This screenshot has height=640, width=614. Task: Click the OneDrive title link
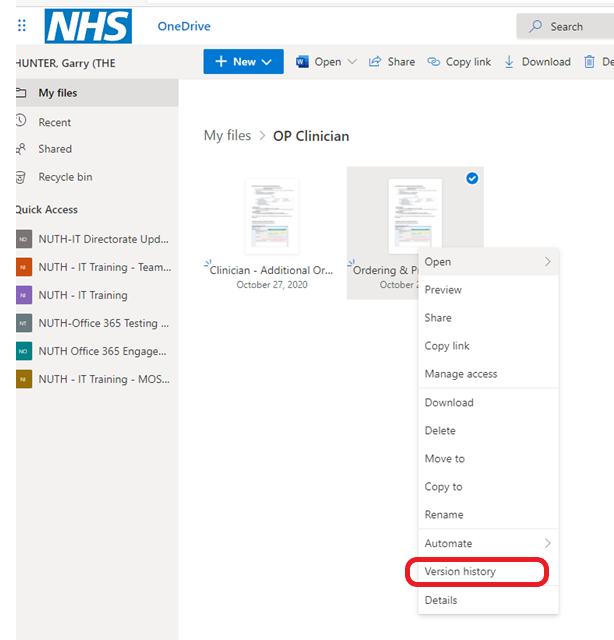click(184, 26)
